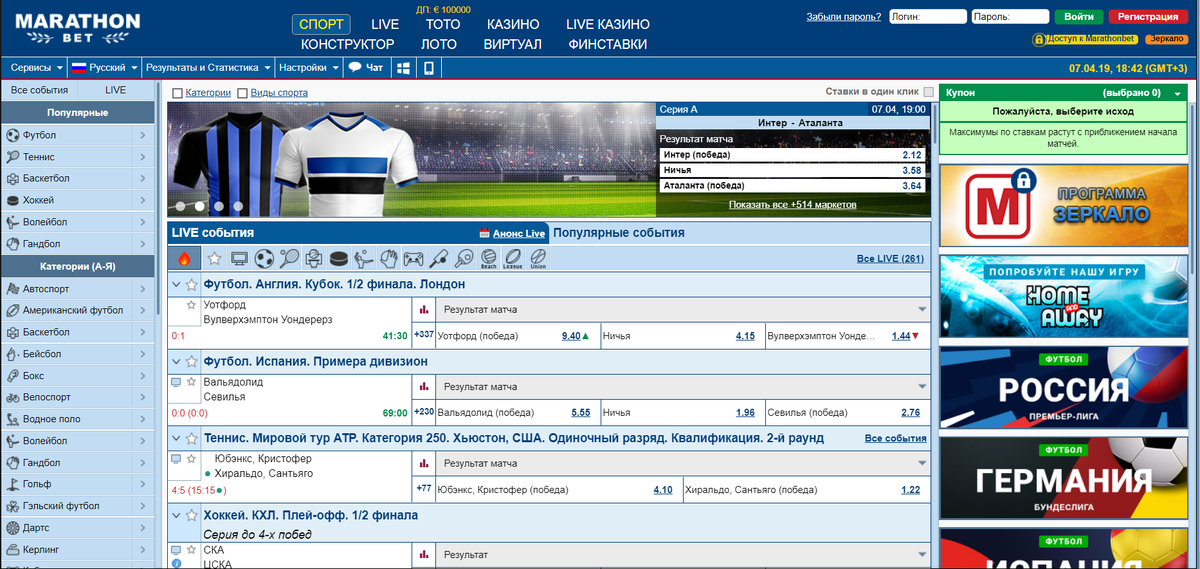The width and height of the screenshot is (1200, 569).
Task: Click the favorites star filter icon
Action: point(214,258)
